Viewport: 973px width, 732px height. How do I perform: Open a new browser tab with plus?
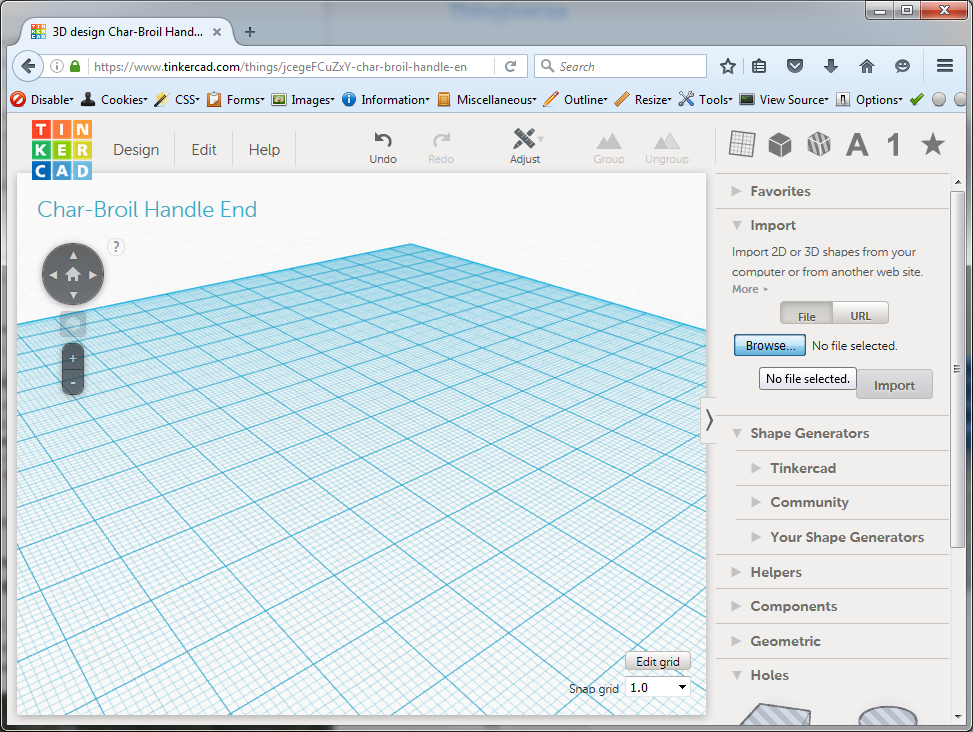coord(249,32)
